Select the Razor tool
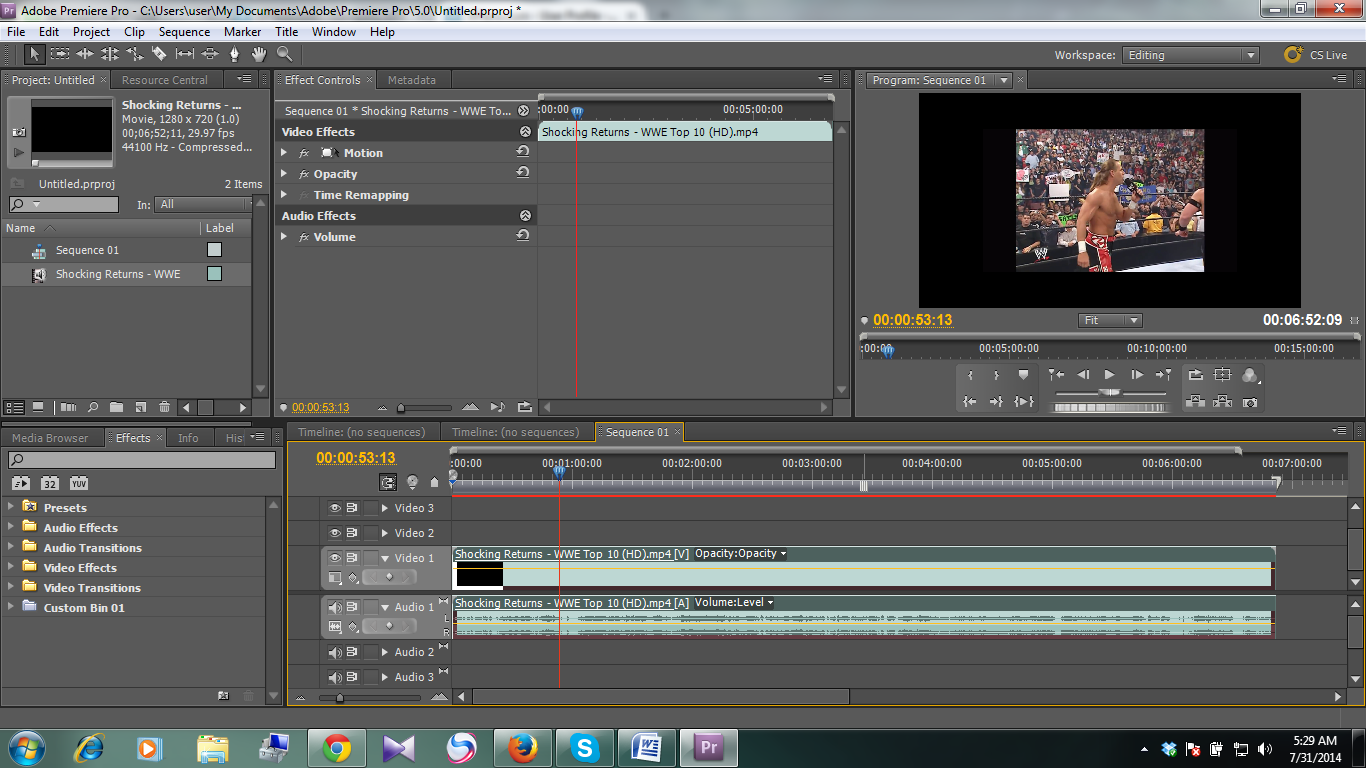Viewport: 1366px width, 768px height. (x=159, y=54)
